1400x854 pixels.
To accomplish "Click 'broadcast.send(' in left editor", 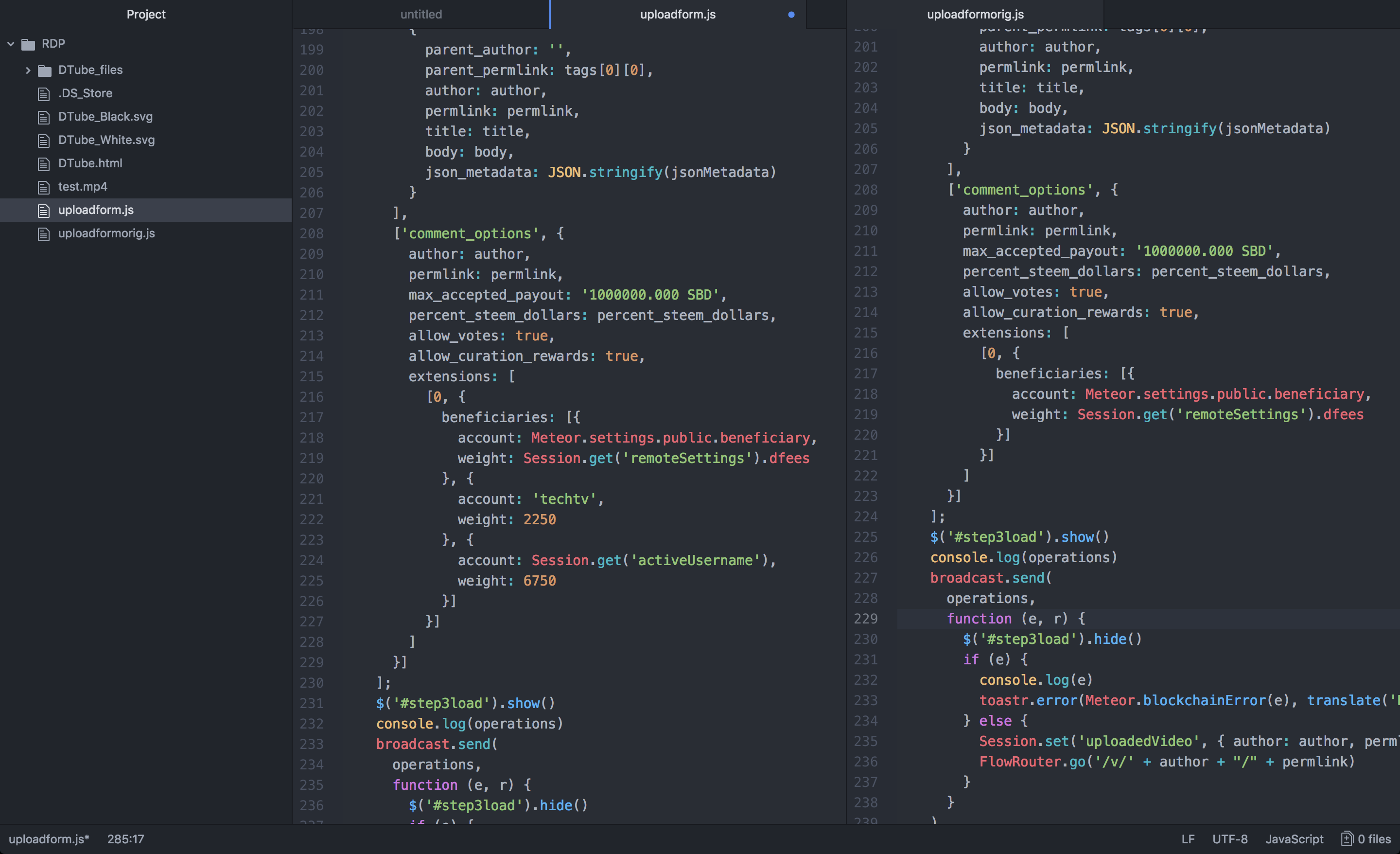I will tap(437, 744).
